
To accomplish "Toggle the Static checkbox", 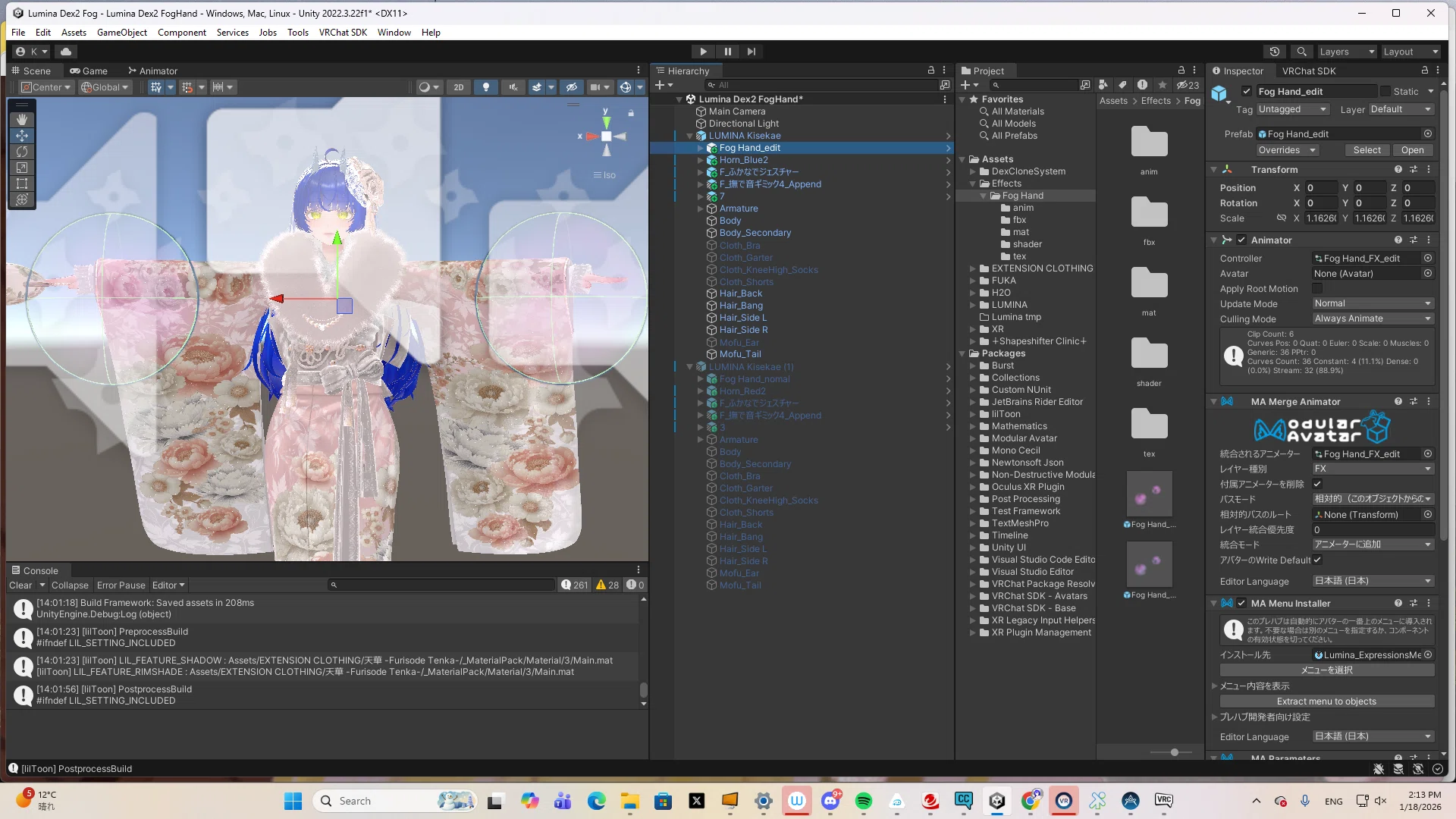I will coord(1385,91).
